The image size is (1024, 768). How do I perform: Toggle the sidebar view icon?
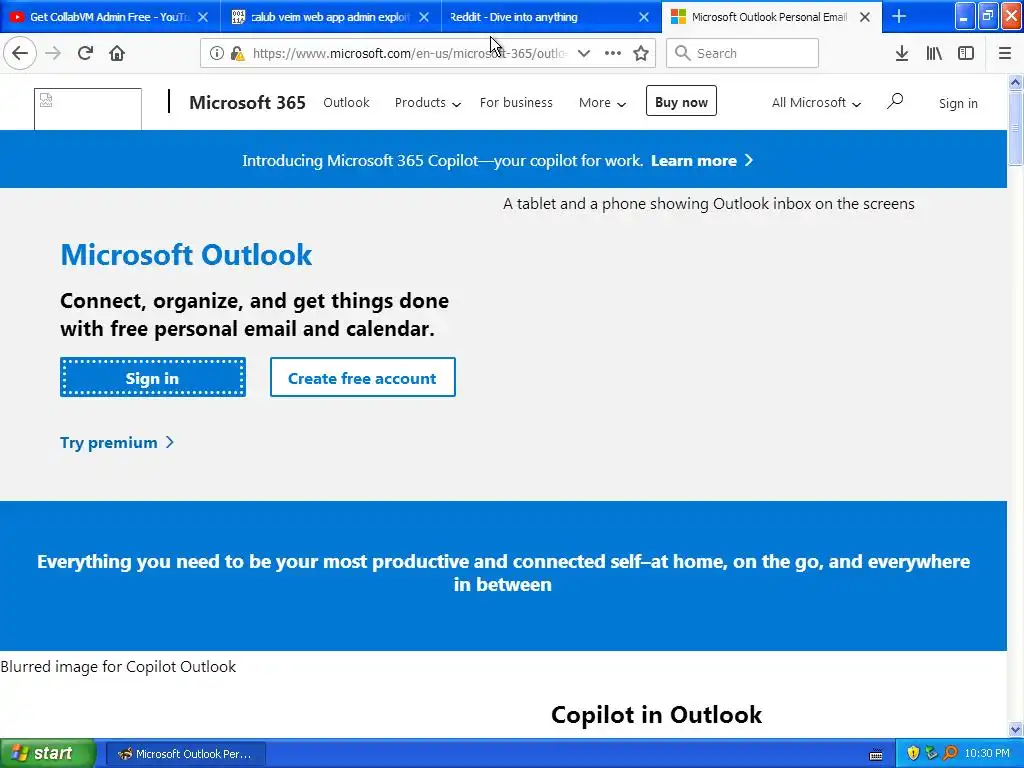coord(966,53)
